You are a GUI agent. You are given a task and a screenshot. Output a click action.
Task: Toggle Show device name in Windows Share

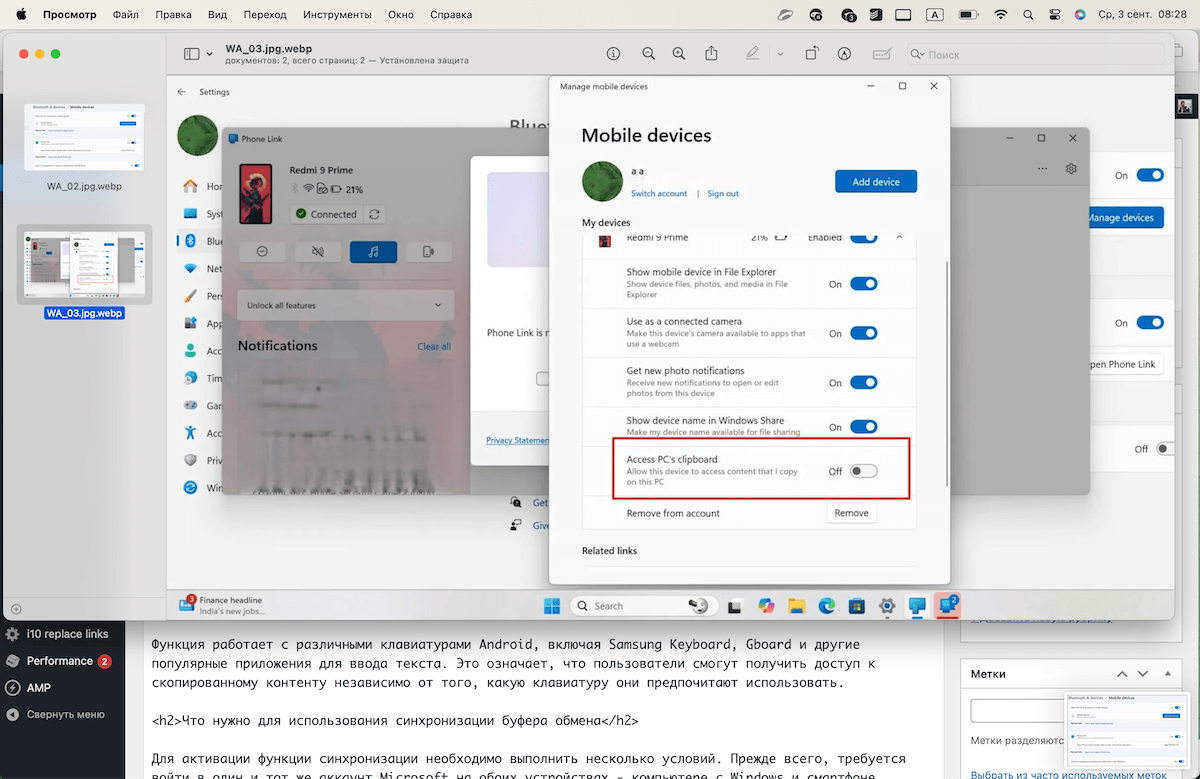[864, 427]
